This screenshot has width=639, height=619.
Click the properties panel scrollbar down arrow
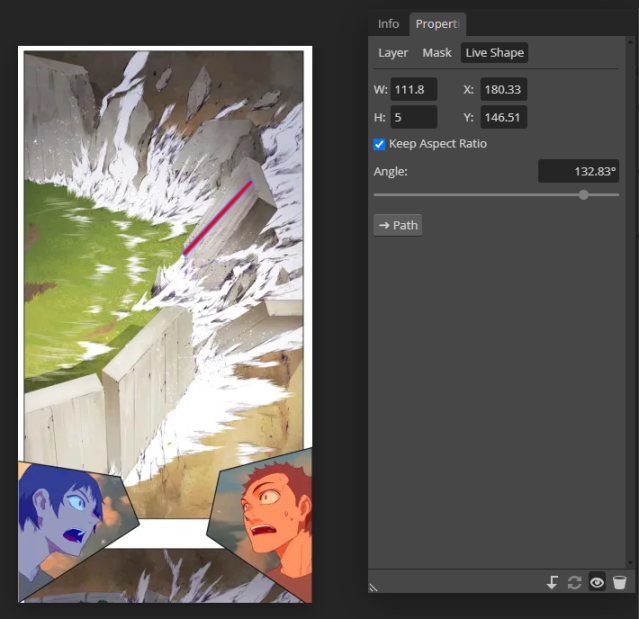(631, 563)
